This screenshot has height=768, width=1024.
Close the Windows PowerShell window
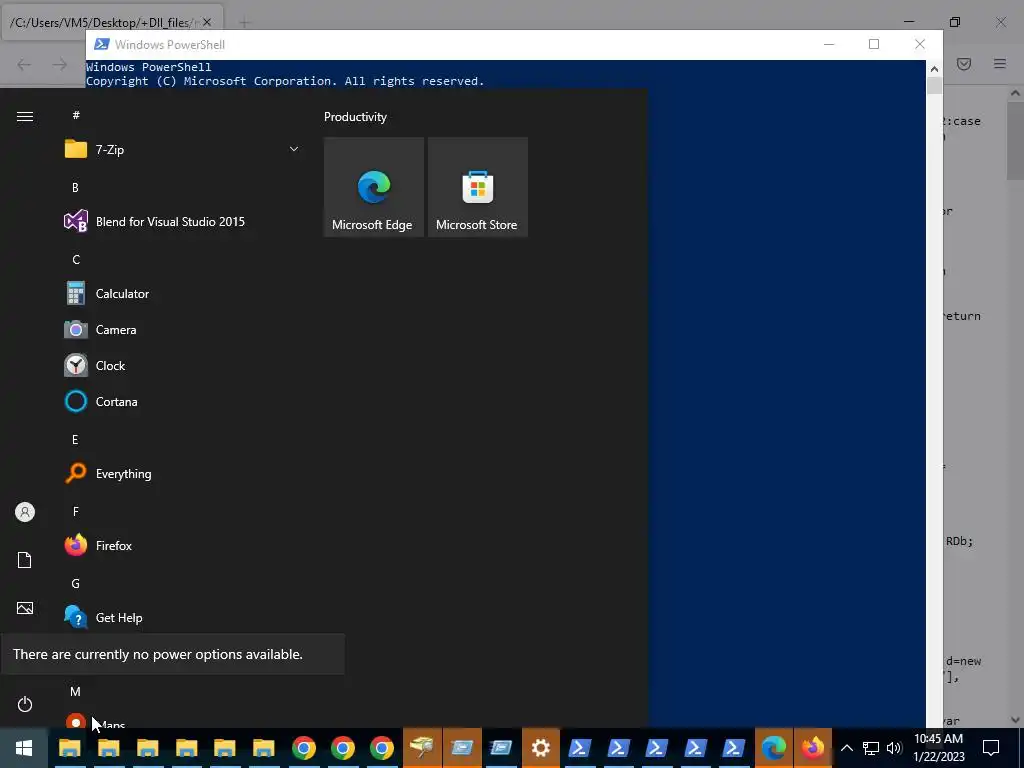pyautogui.click(x=920, y=44)
